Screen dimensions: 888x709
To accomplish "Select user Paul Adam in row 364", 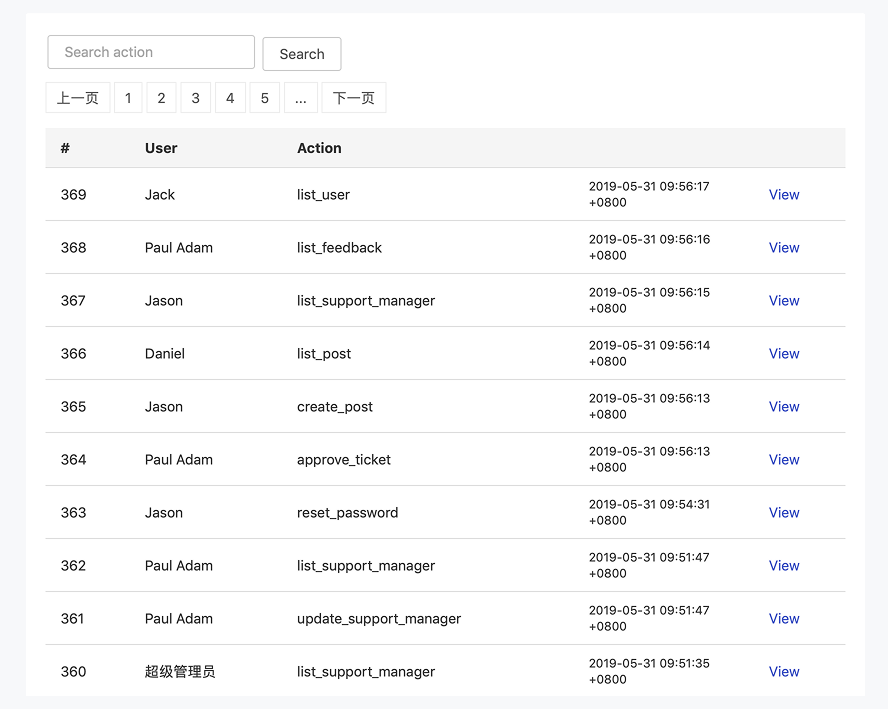I will 179,459.
